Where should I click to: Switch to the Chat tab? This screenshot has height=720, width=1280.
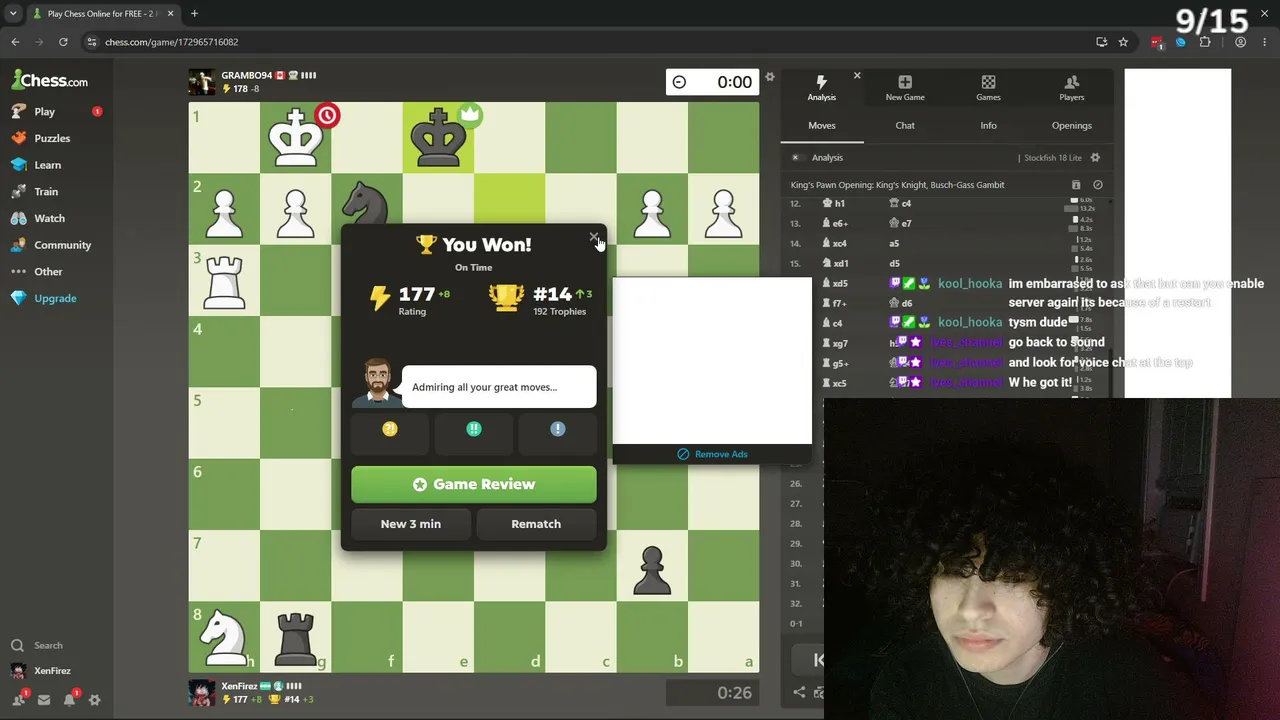[905, 126]
